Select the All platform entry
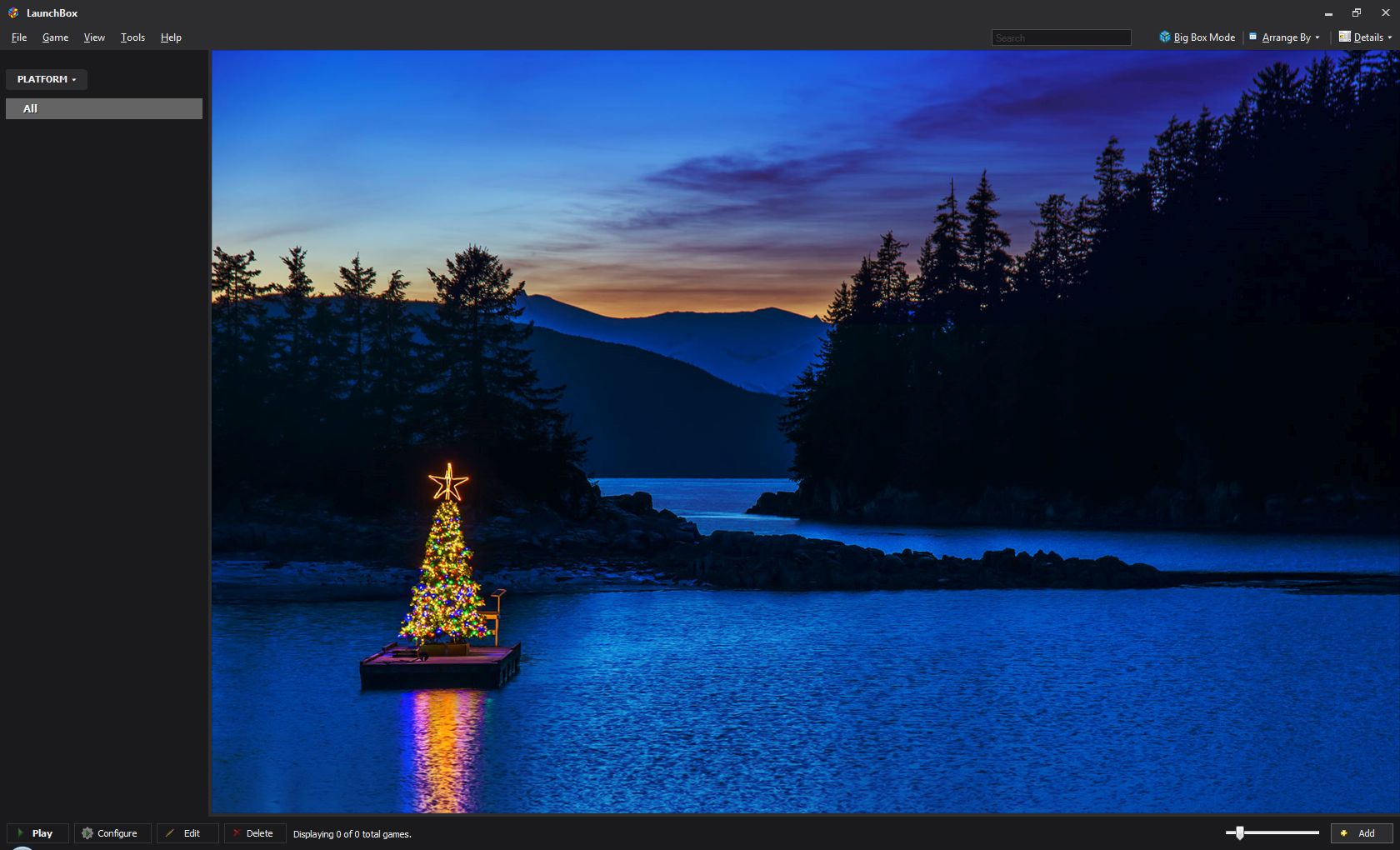The height and width of the screenshot is (850, 1400). [104, 108]
